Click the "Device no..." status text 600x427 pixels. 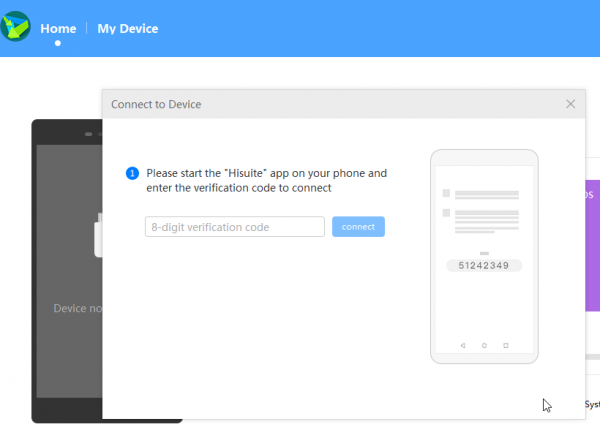coord(77,309)
